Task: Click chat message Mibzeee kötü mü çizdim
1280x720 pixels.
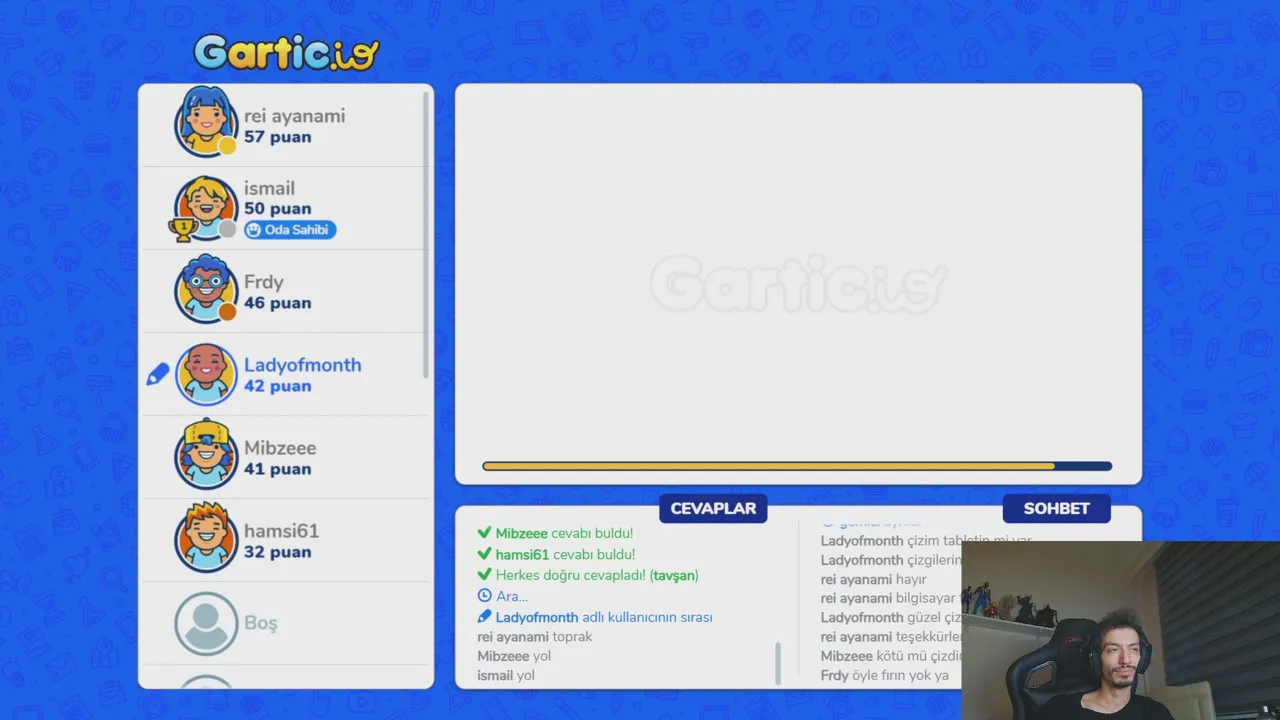Action: [891, 656]
